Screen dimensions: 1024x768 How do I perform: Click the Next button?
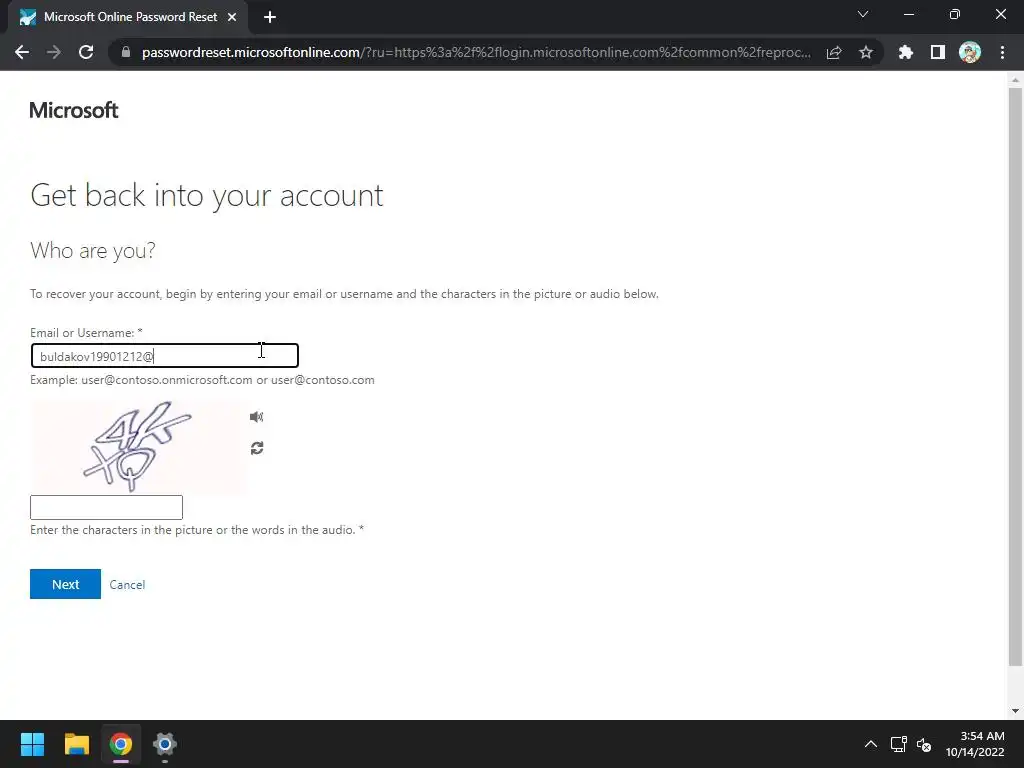coord(65,584)
